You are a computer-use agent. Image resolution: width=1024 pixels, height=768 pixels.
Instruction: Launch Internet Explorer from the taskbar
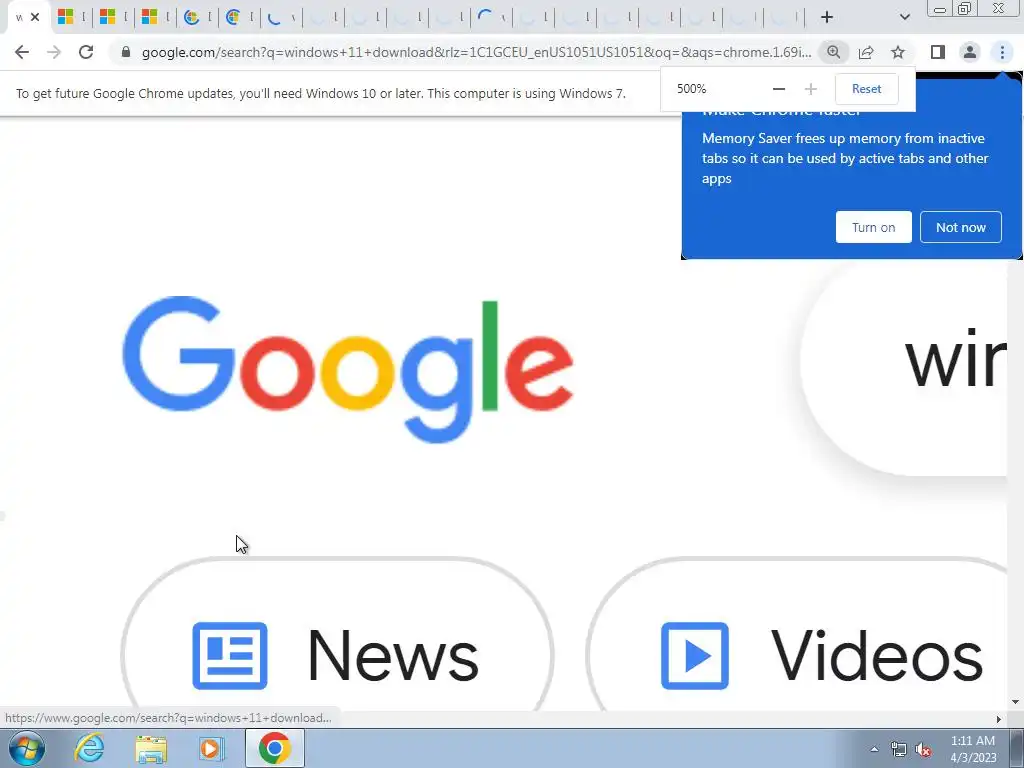89,748
